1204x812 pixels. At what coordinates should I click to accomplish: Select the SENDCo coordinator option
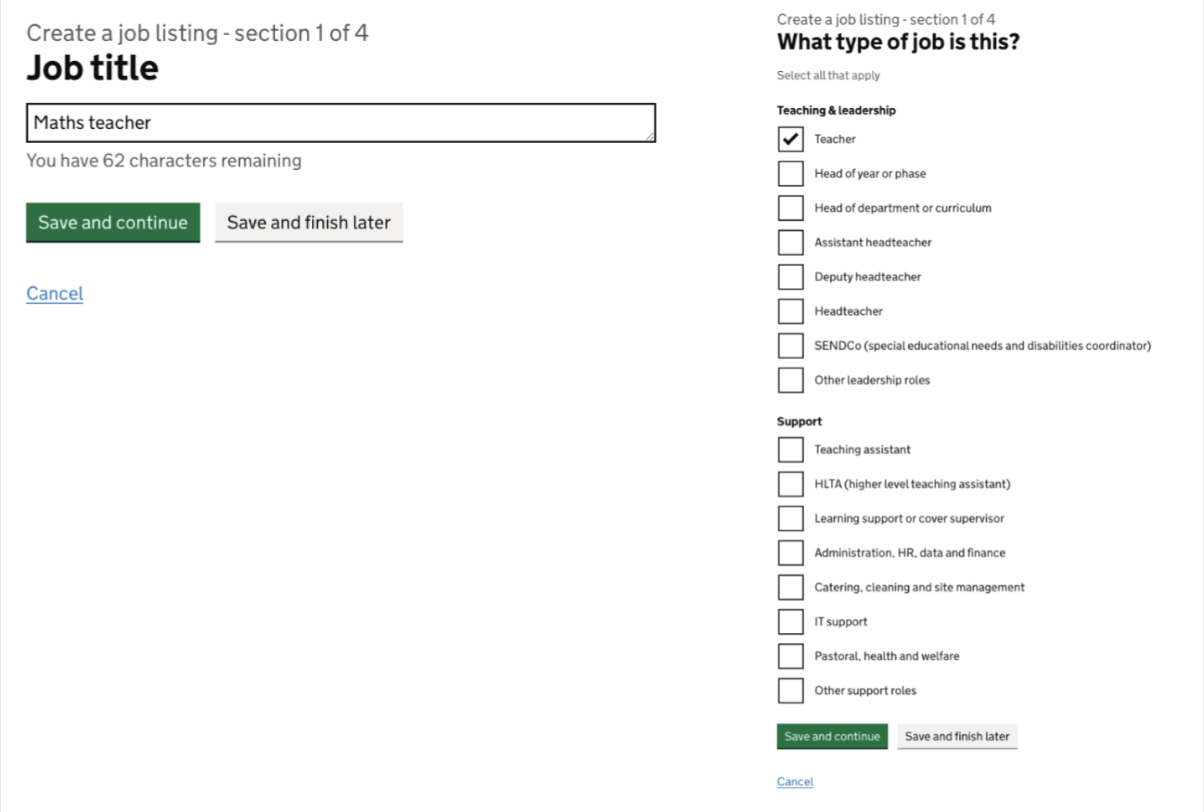(790, 345)
